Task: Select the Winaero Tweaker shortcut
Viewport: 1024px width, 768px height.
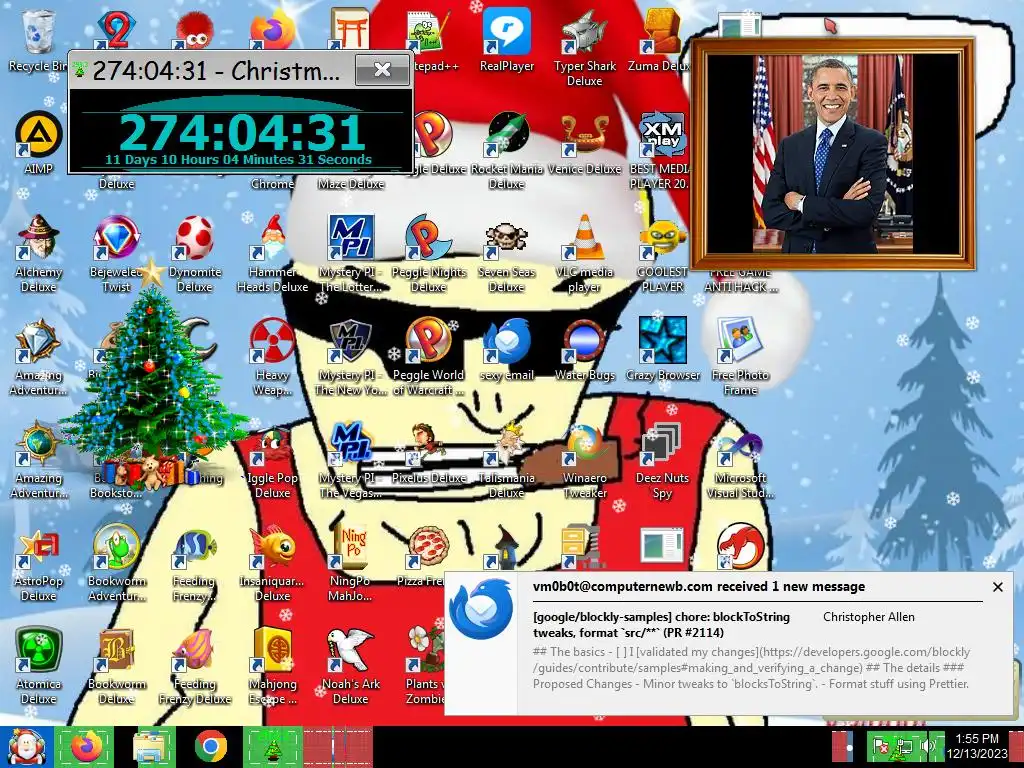Action: (x=584, y=460)
